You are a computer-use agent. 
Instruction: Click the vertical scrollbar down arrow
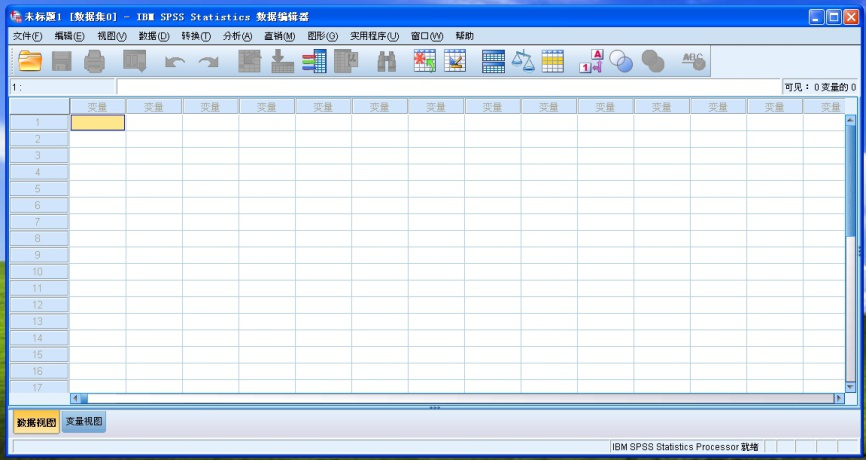coord(851,385)
